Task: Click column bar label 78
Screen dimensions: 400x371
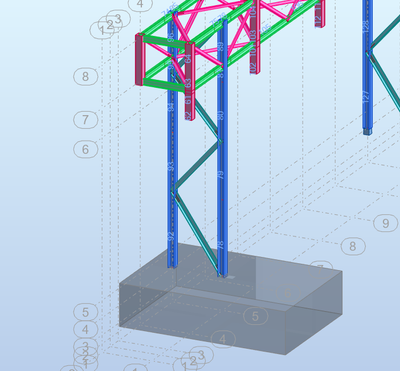Action: pyautogui.click(x=220, y=245)
